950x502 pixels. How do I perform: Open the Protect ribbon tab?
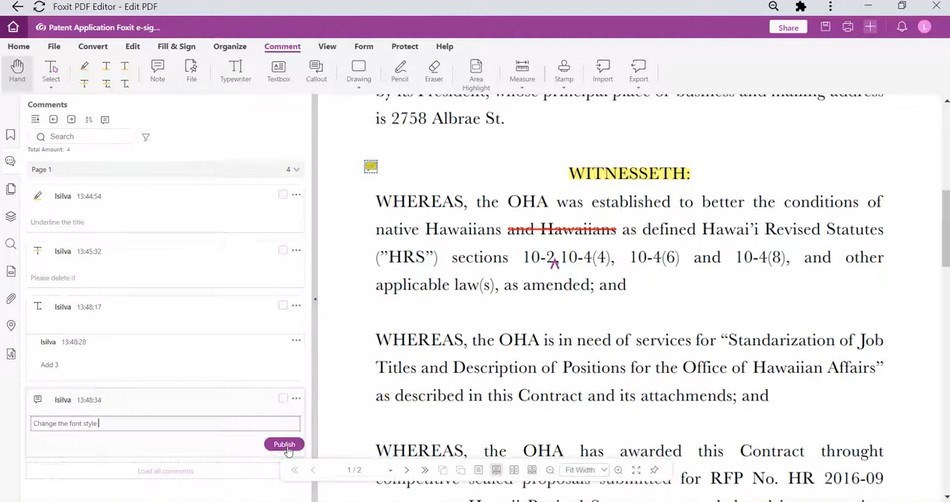pos(405,46)
